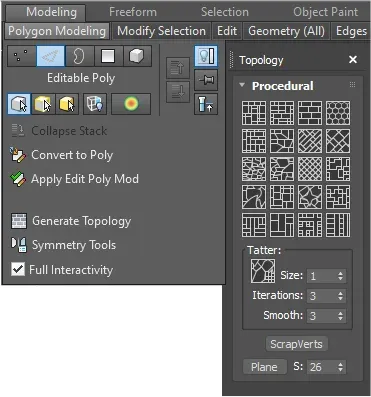Click the Tatter pattern icon

(x=263, y=271)
